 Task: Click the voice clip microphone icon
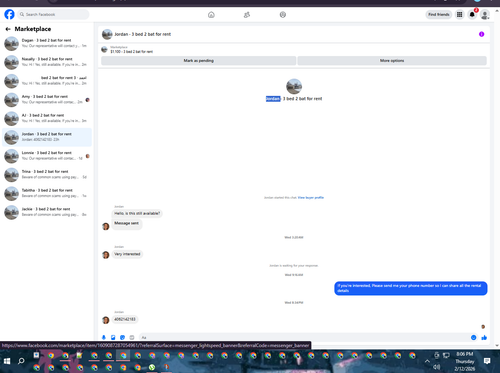pos(104,337)
